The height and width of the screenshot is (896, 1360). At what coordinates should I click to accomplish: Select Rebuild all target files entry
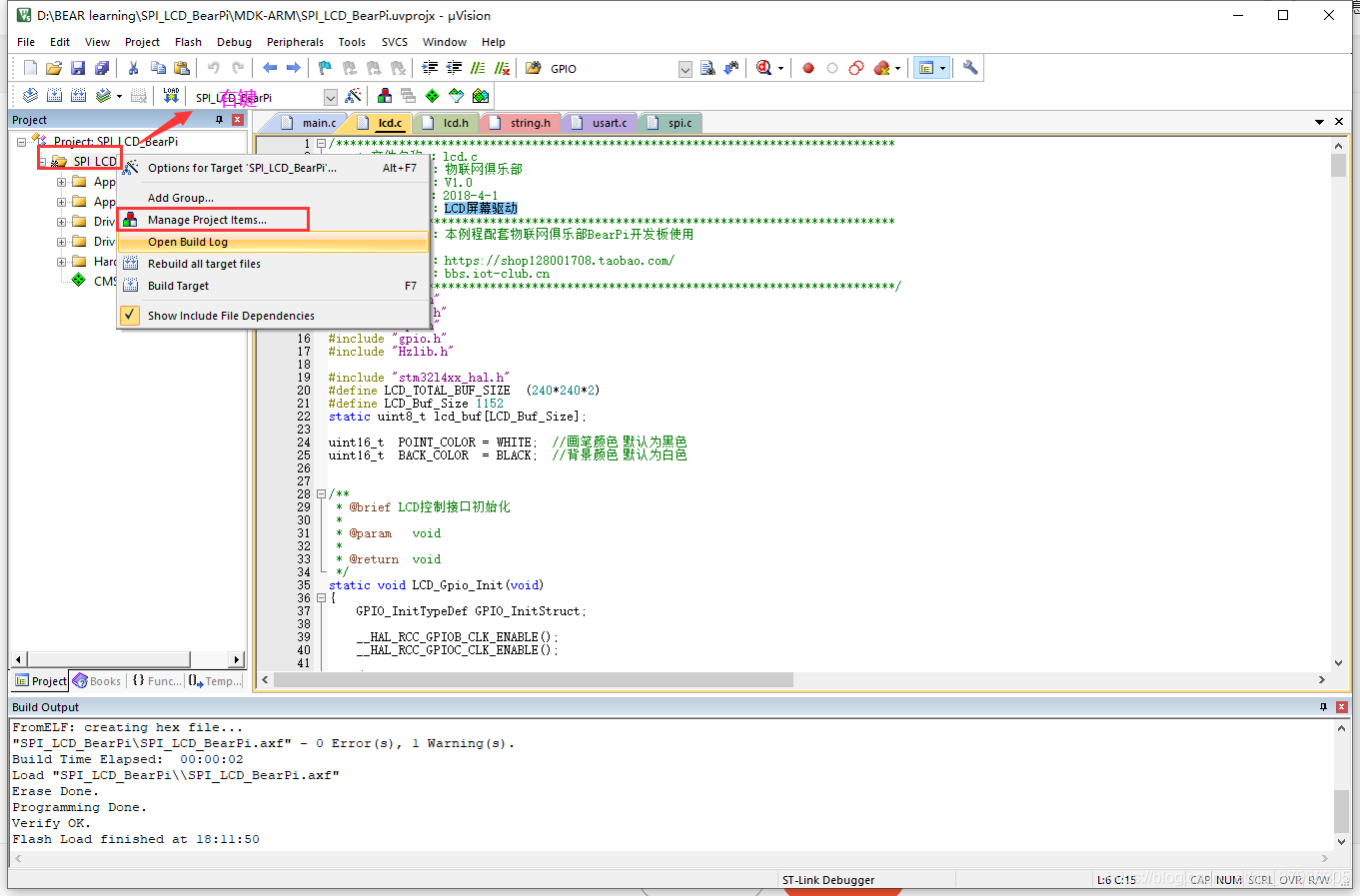tap(273, 264)
